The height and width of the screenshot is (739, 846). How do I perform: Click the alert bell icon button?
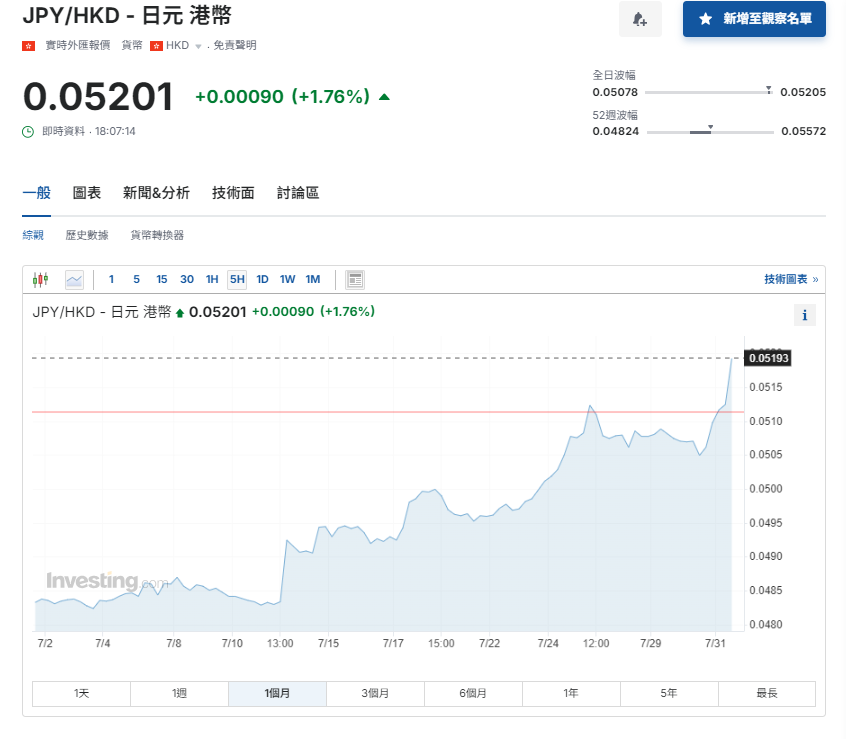640,19
